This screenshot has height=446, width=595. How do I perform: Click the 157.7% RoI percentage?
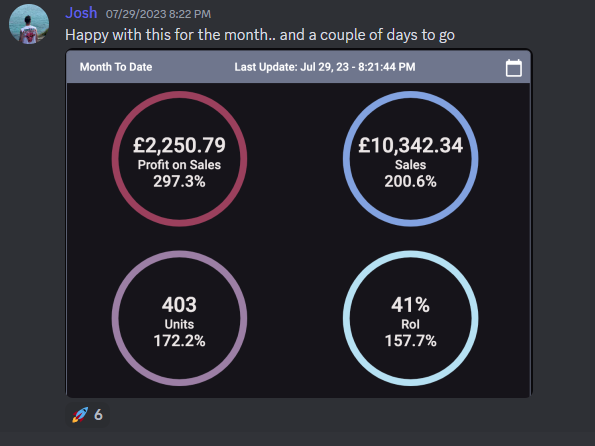(410, 341)
